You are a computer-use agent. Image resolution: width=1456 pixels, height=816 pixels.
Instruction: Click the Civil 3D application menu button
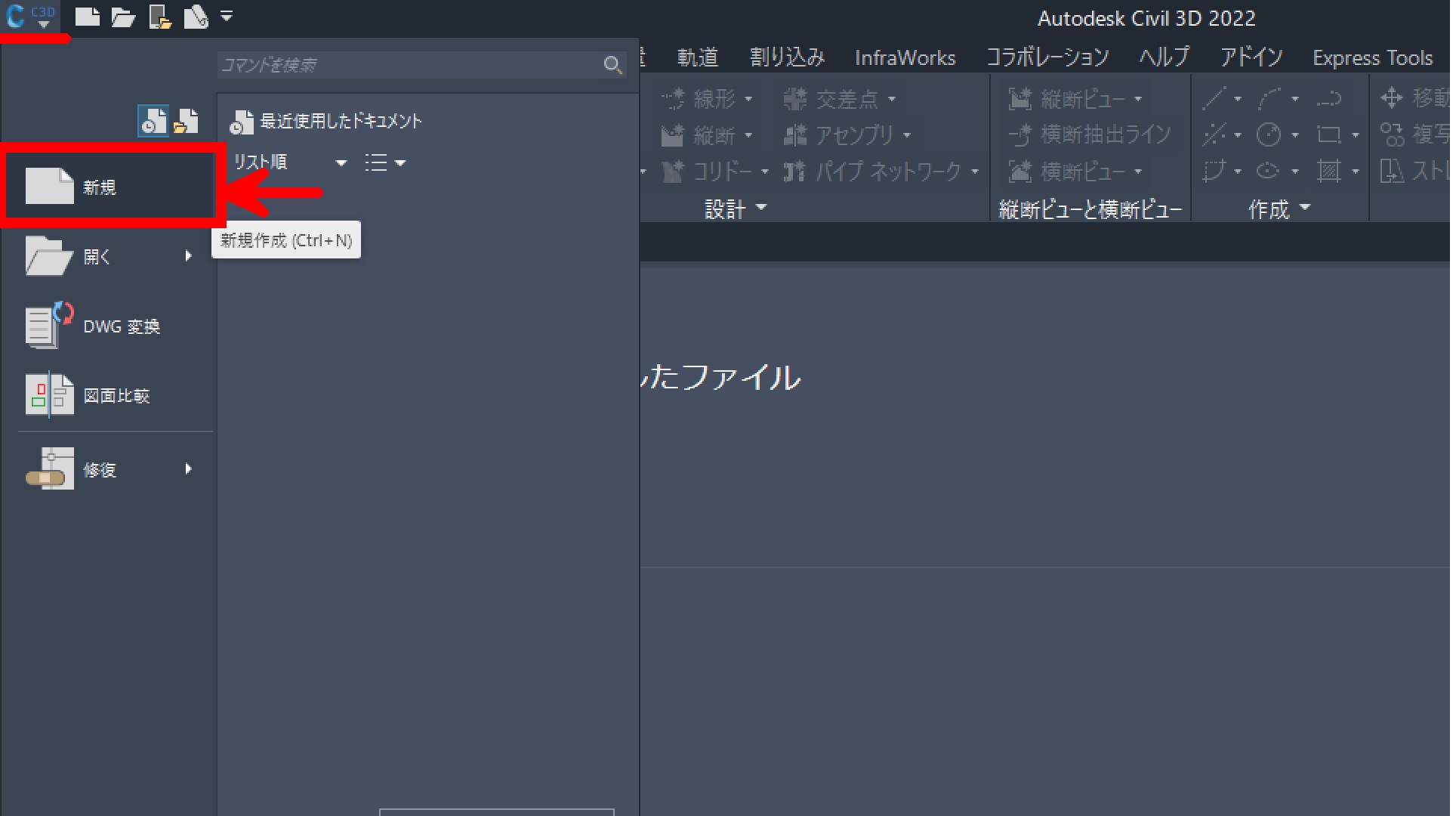(30, 17)
